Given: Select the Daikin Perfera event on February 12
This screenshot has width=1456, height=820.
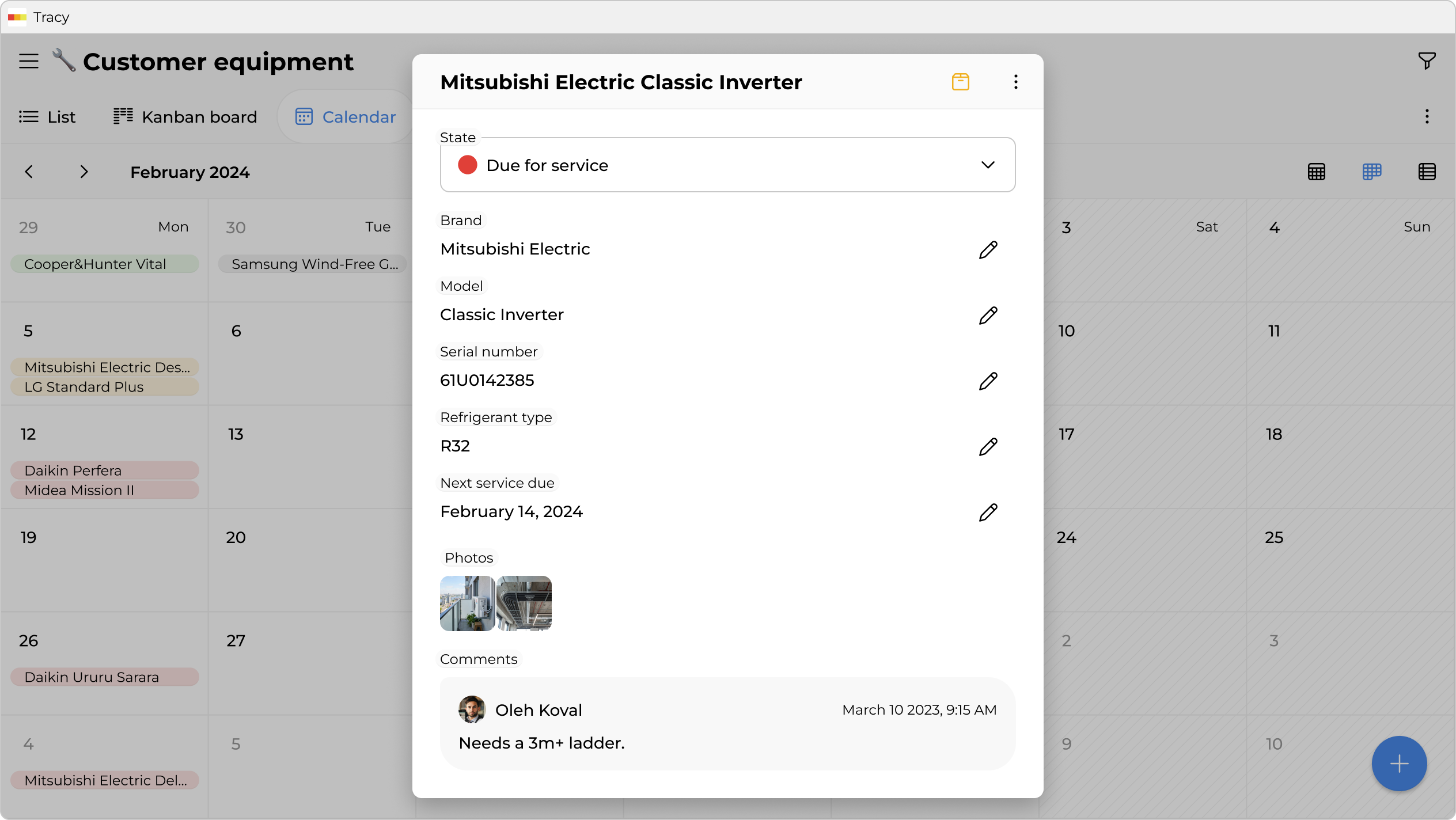Looking at the screenshot, I should [x=104, y=470].
